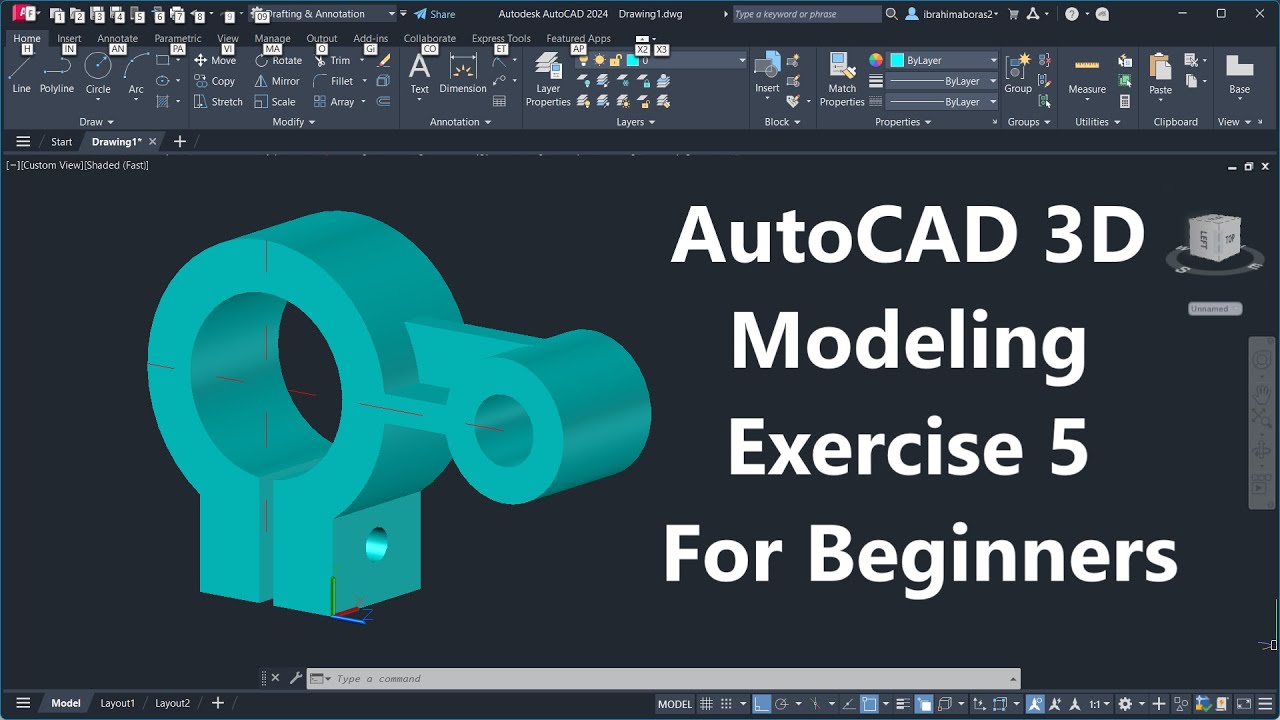Click the Fillet tool
The width and height of the screenshot is (1280, 720).
point(333,81)
